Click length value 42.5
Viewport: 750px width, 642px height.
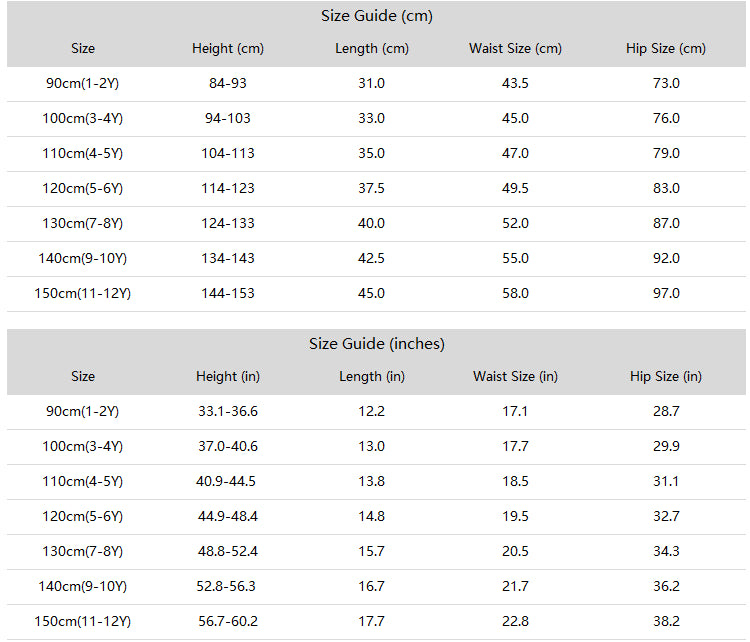pos(372,258)
